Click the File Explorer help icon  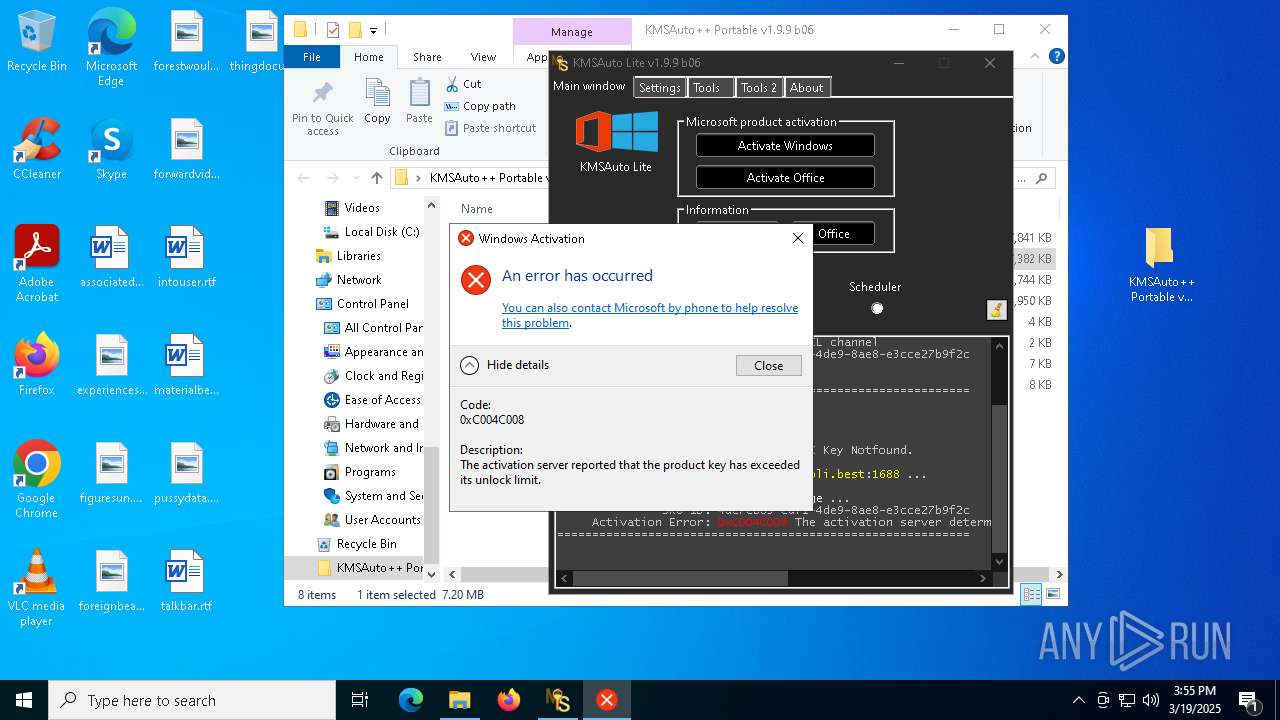[1057, 57]
